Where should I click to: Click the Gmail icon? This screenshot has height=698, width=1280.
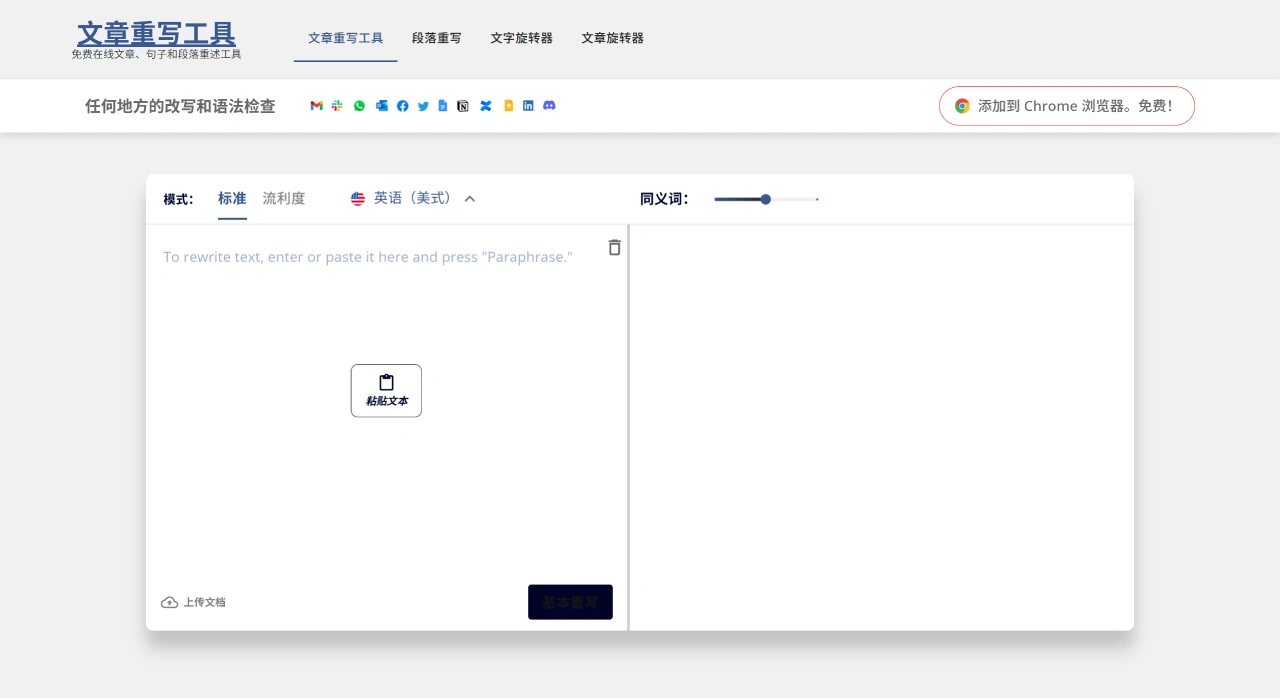[x=316, y=105]
